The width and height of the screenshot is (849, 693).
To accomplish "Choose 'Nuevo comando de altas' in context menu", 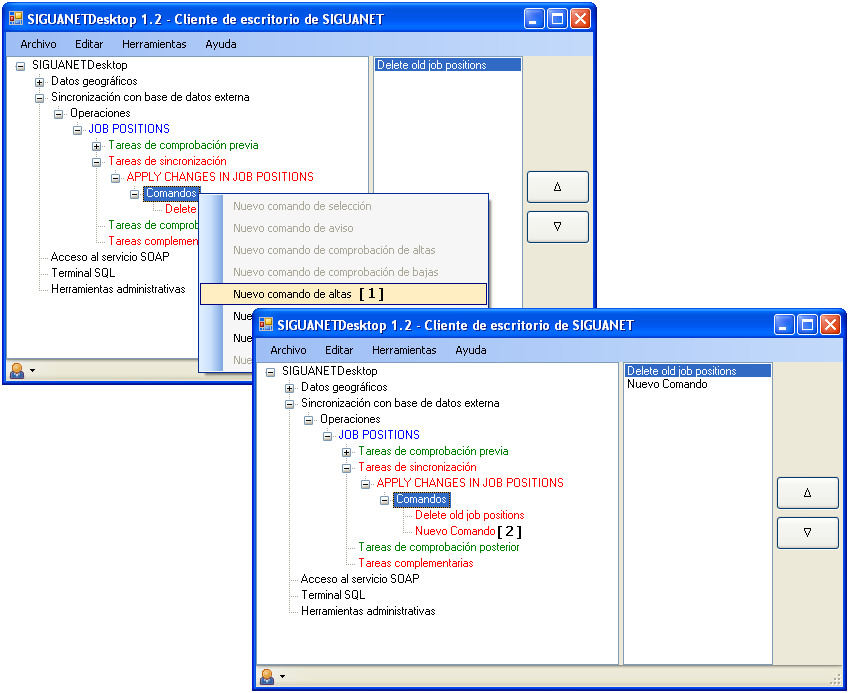I will [343, 294].
